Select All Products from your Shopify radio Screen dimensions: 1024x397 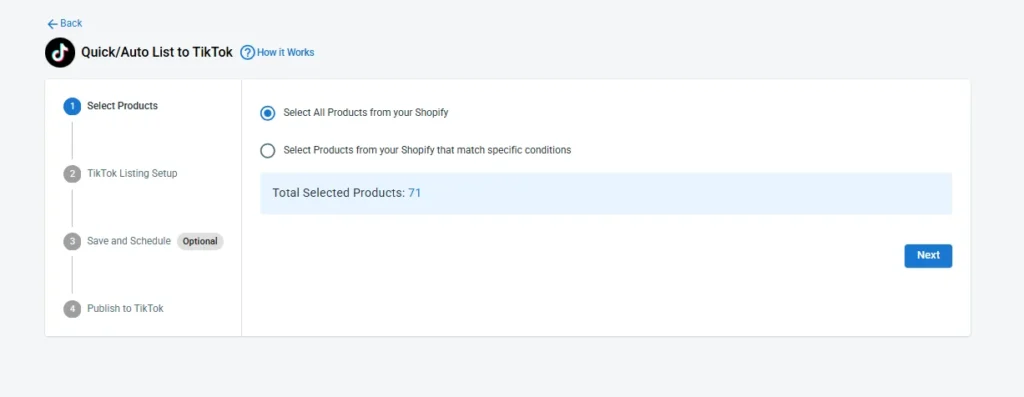tap(268, 113)
